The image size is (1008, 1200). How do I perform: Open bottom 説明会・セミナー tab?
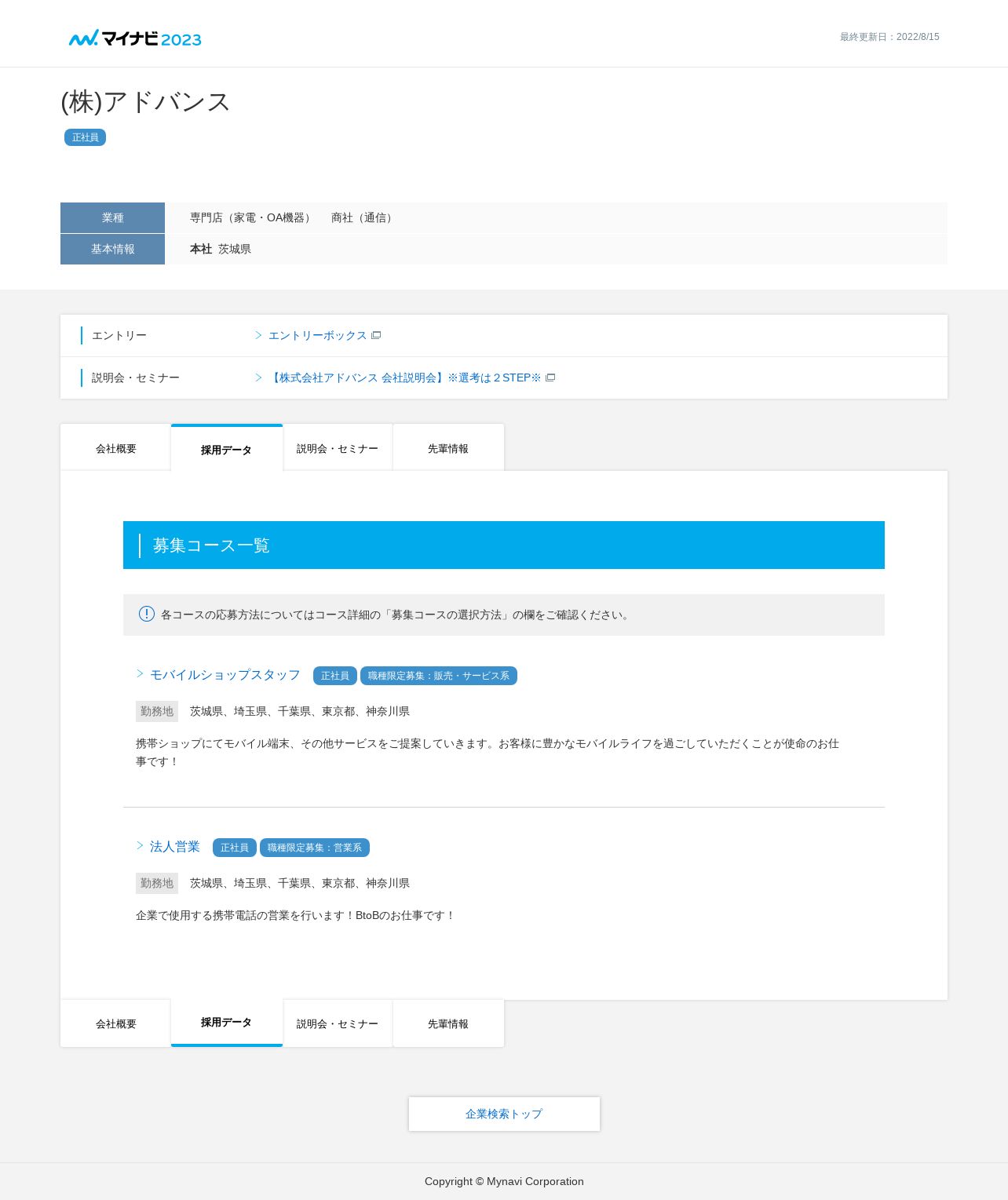click(x=338, y=1023)
